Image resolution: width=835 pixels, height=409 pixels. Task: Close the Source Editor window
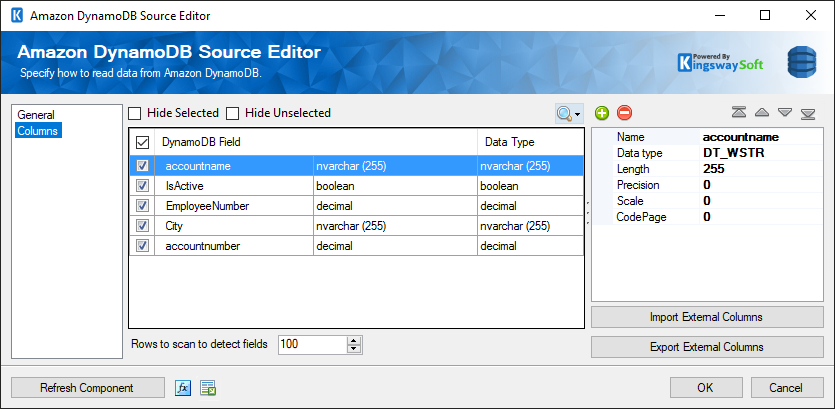(x=811, y=15)
